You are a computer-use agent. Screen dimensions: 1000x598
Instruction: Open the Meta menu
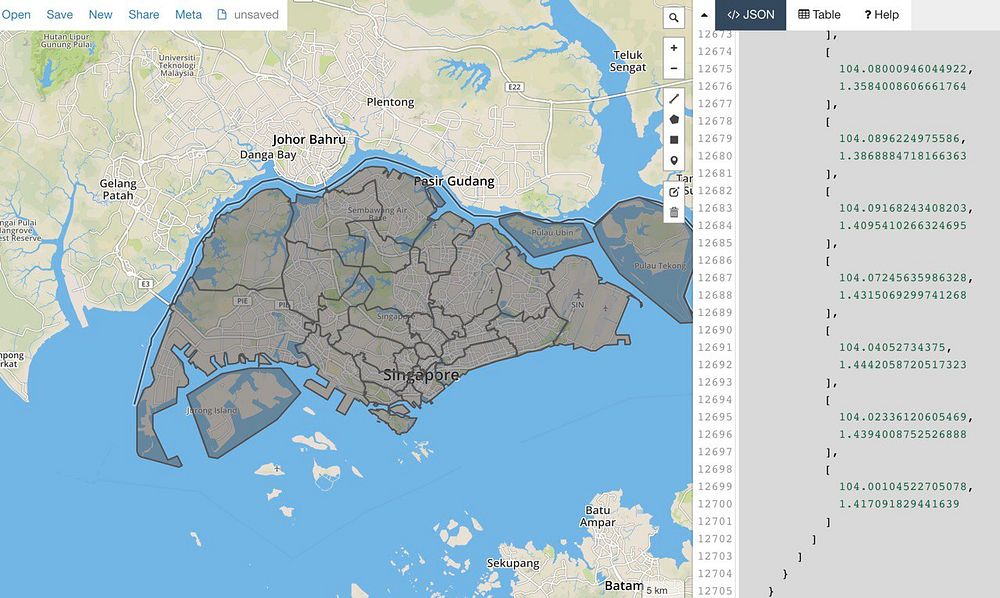pyautogui.click(x=188, y=15)
